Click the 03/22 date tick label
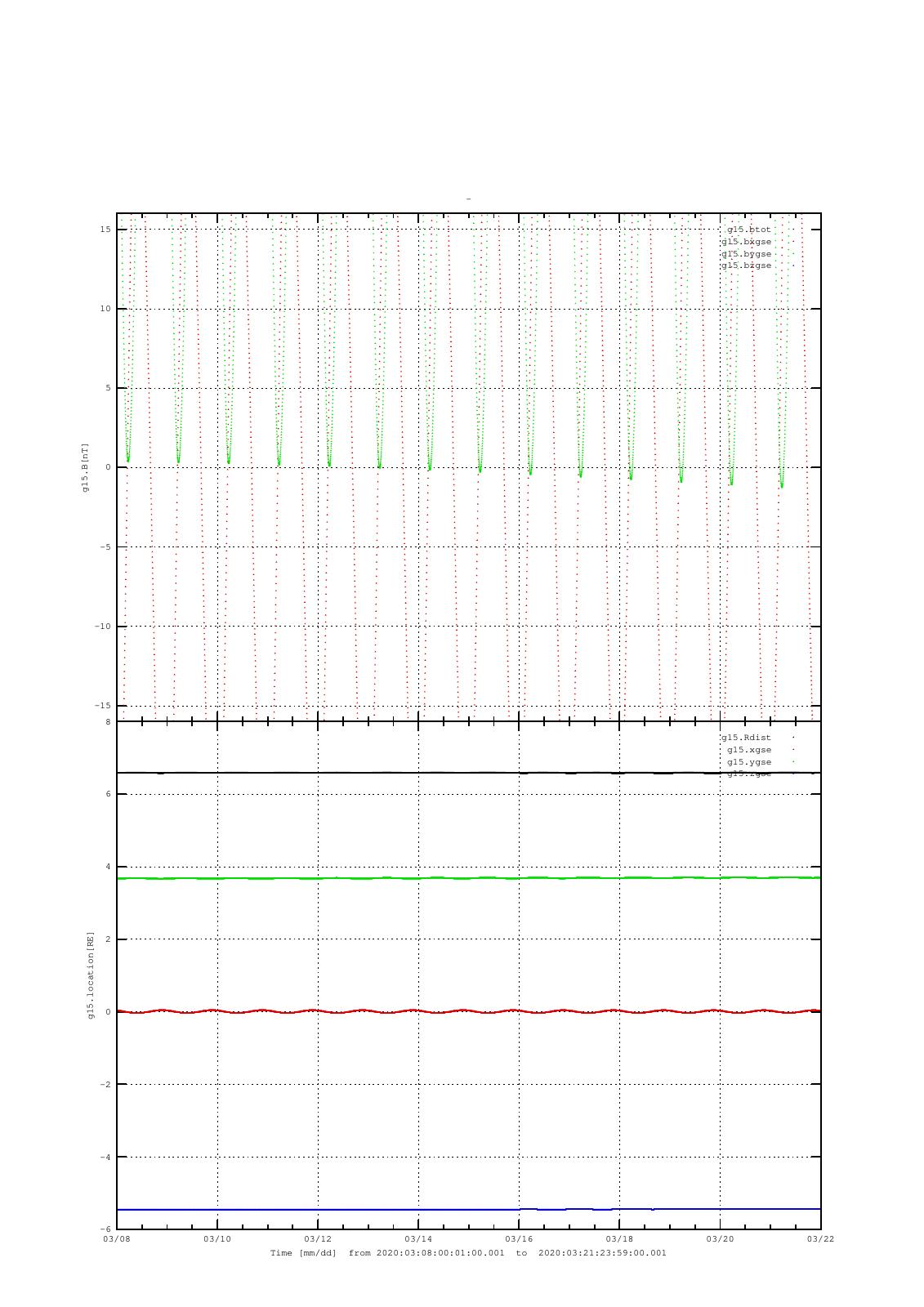Screen dimensions: 924x1307 (820, 1238)
